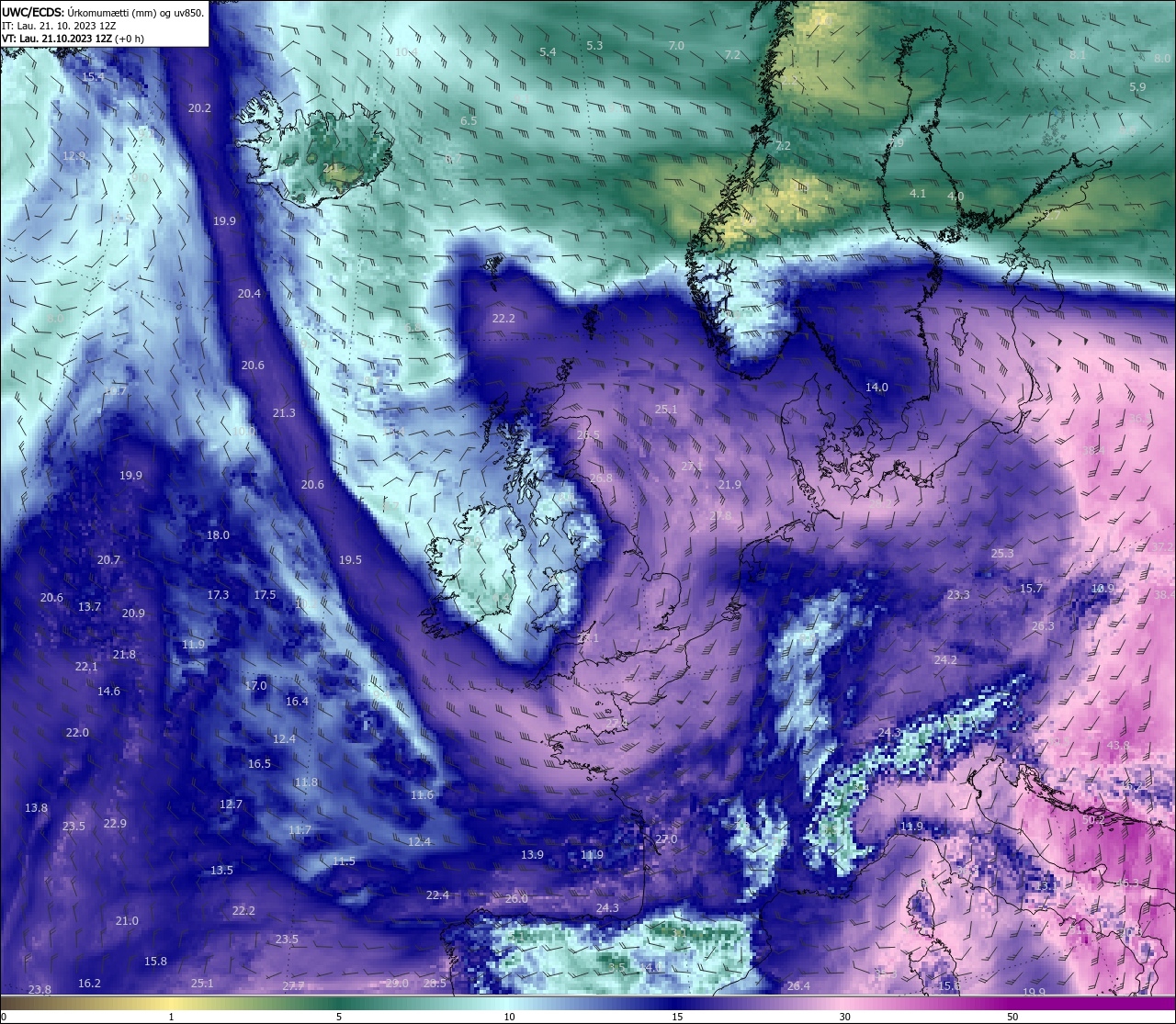Click the 26.8 value label
The width and height of the screenshot is (1176, 1024).
601,478
